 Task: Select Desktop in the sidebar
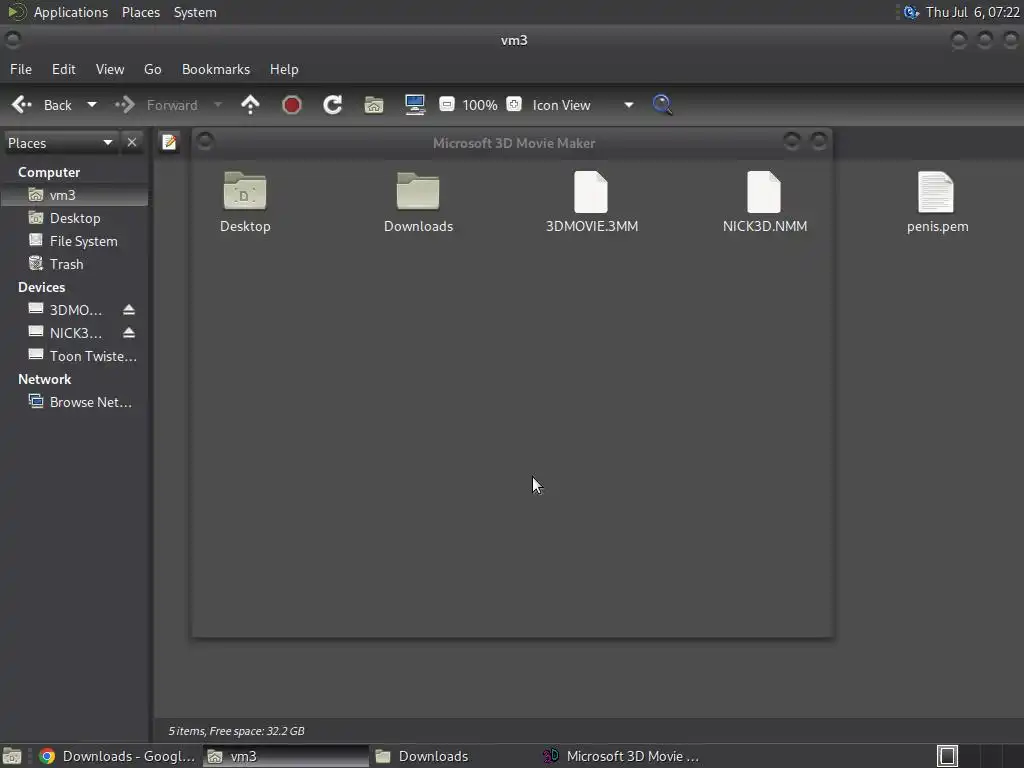(75, 218)
